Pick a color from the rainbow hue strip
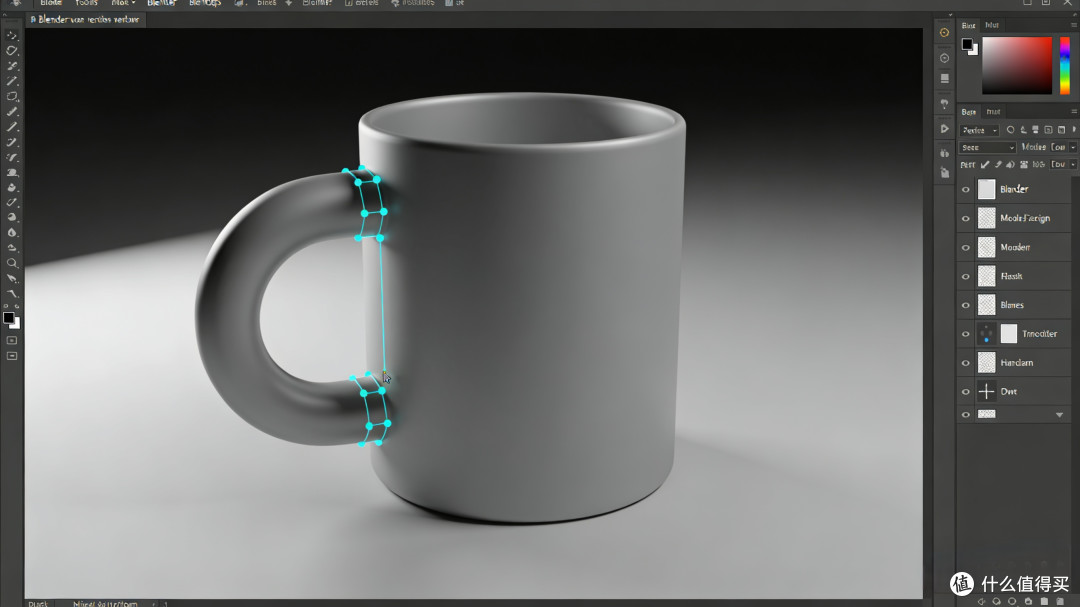The width and height of the screenshot is (1080, 607). (1065, 65)
